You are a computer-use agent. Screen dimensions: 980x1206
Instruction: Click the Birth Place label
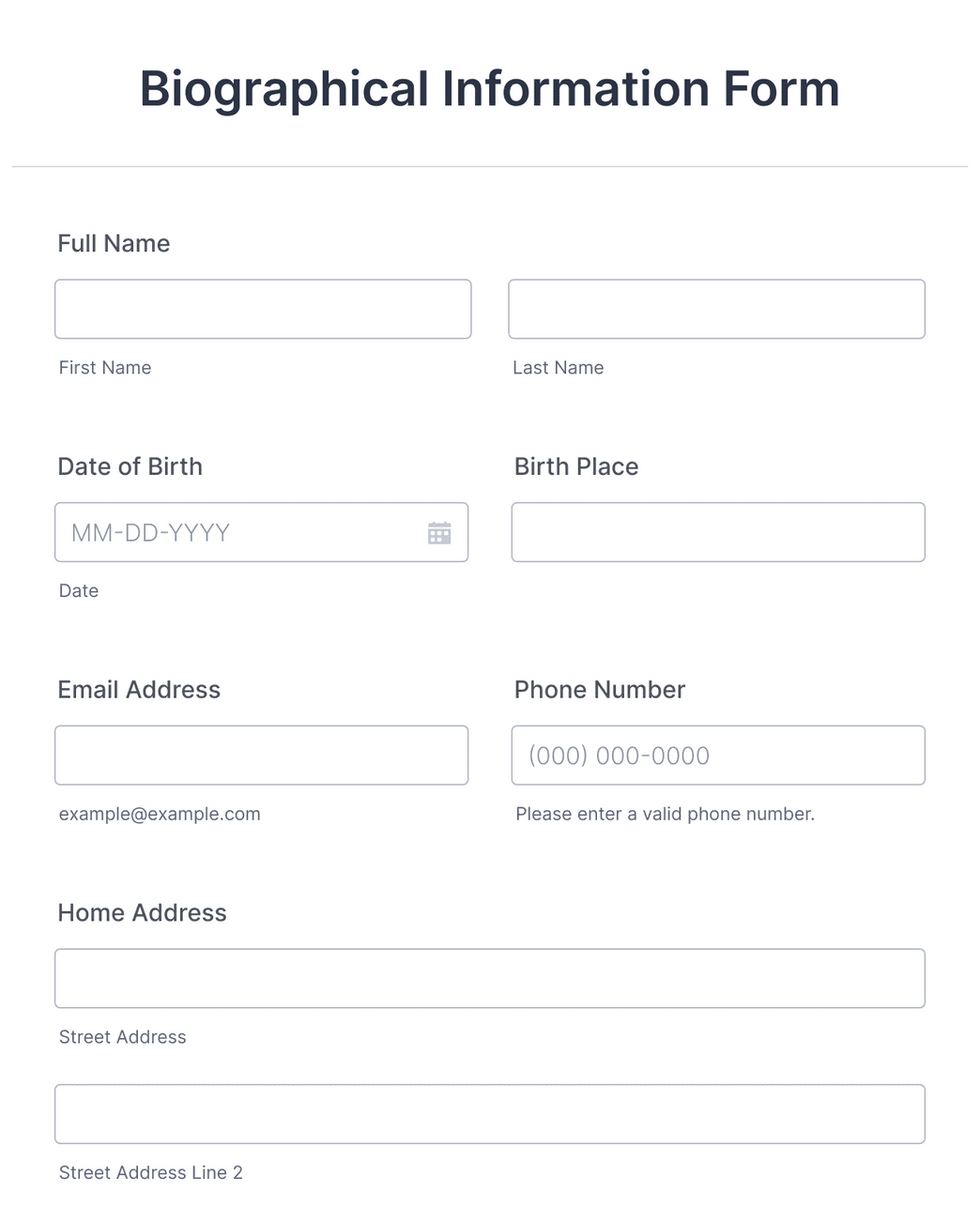tap(576, 466)
